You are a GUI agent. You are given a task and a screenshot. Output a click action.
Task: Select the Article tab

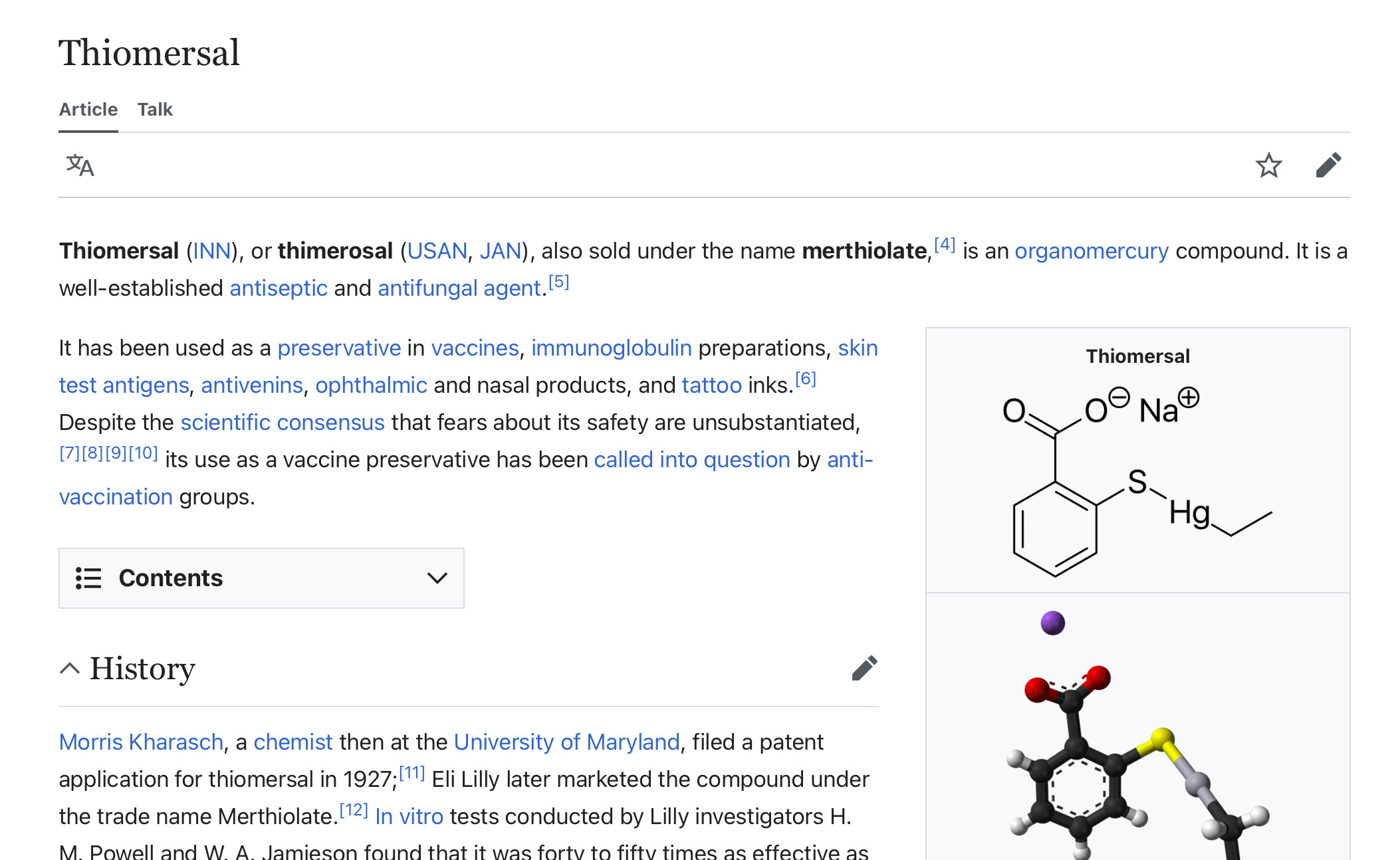(88, 109)
